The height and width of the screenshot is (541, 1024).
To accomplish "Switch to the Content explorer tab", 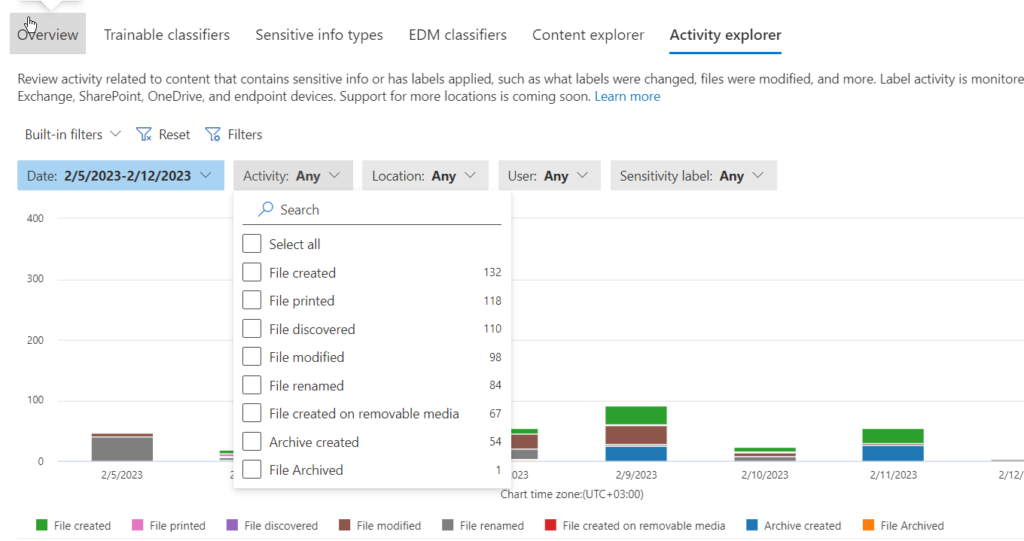I will pyautogui.click(x=588, y=35).
